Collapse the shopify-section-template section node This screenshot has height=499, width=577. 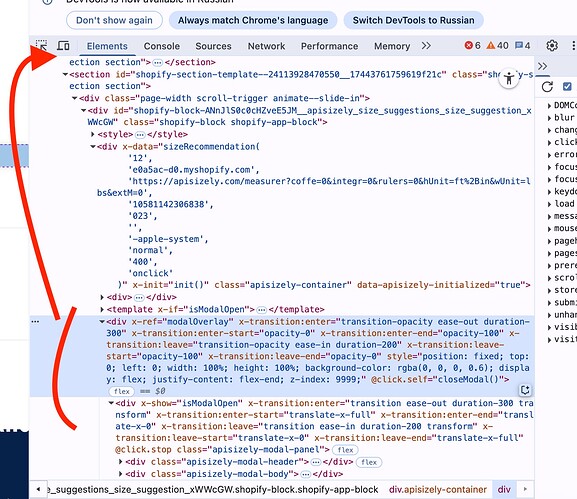coord(65,74)
